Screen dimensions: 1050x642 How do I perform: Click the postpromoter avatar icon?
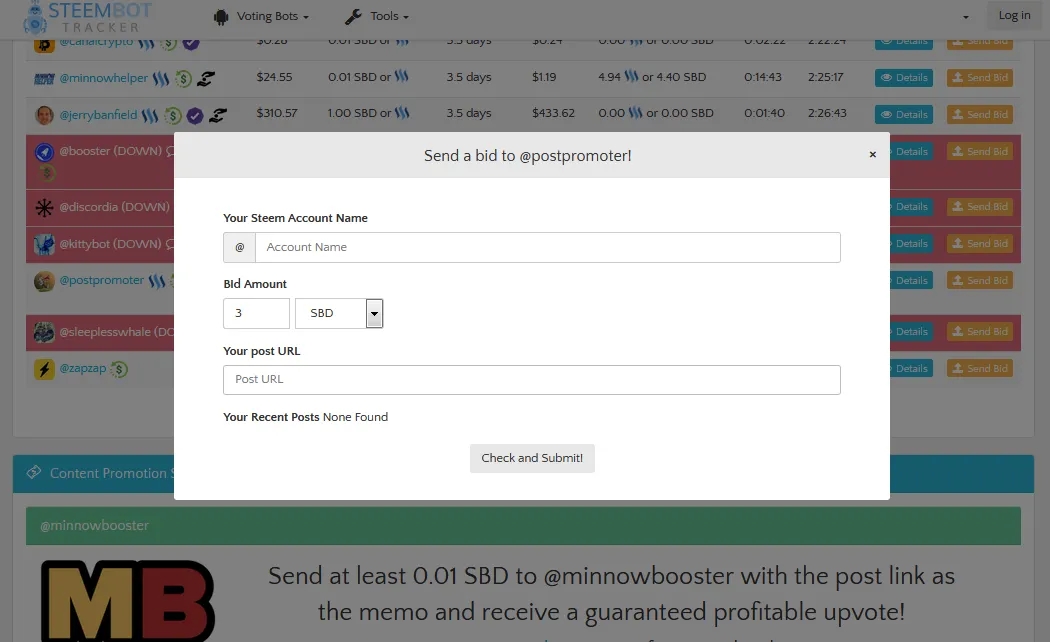44,281
